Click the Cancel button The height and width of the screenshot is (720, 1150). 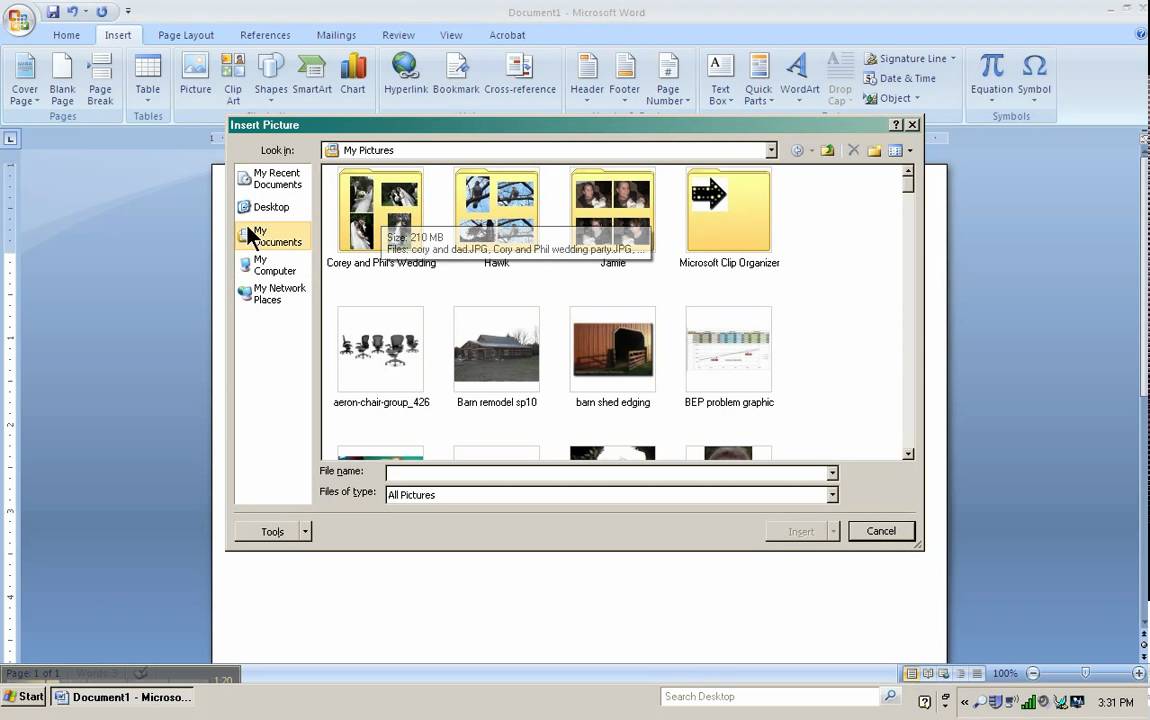(x=881, y=532)
